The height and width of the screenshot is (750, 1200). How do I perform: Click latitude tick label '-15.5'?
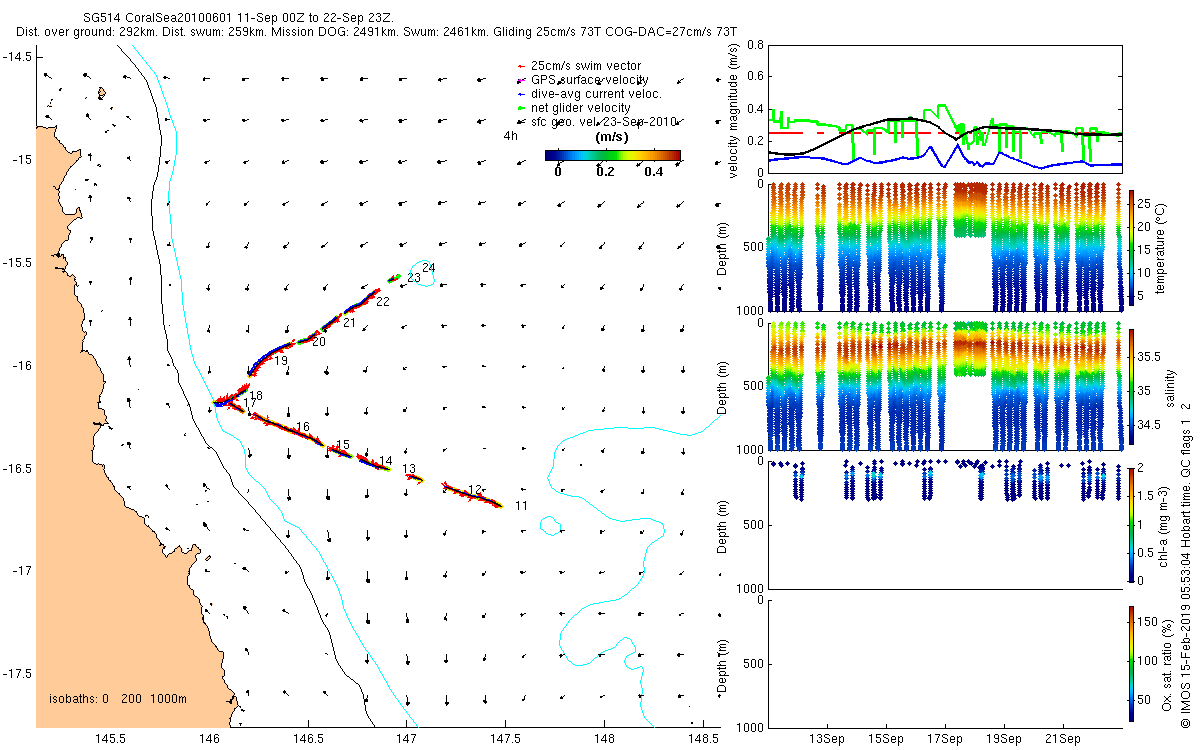[x=17, y=262]
